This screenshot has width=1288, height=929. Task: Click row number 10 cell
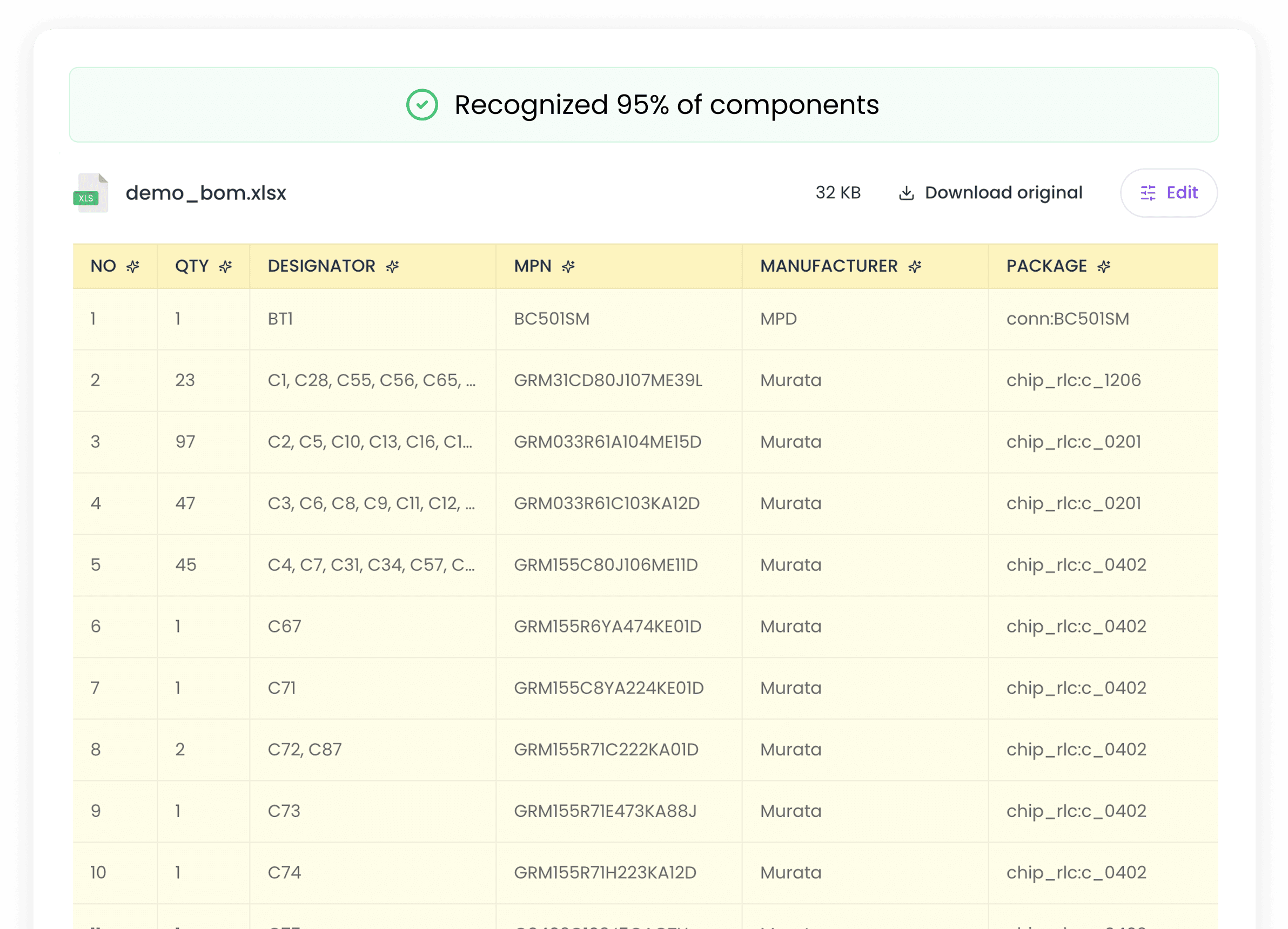tap(115, 873)
